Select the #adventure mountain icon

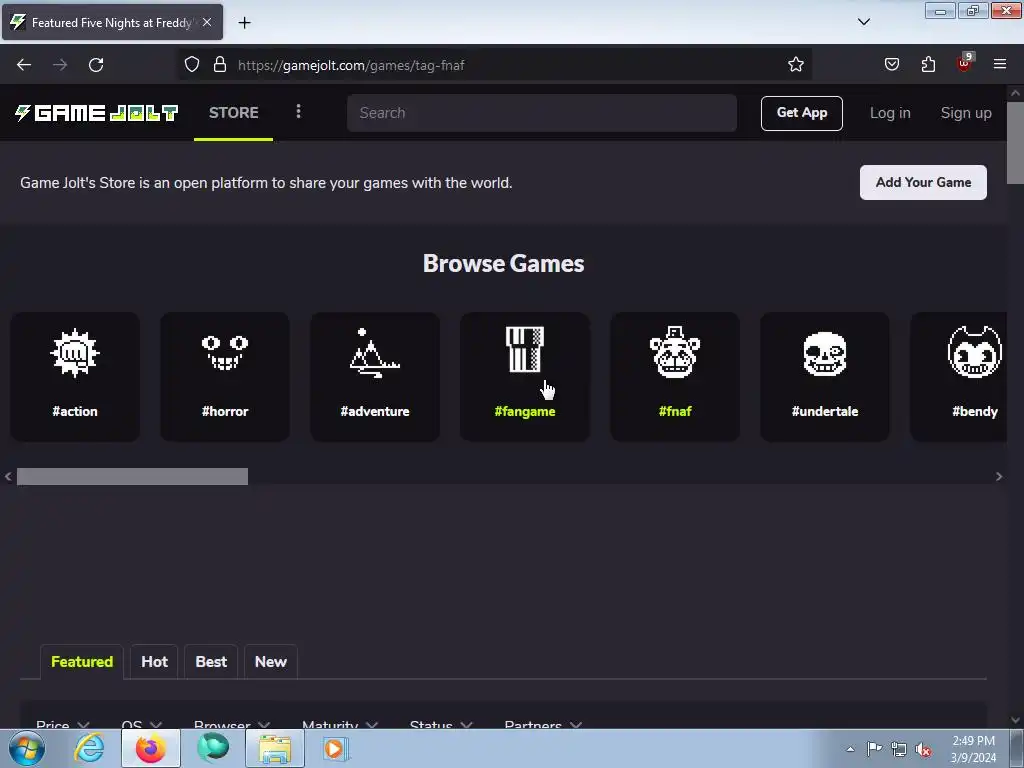(374, 353)
